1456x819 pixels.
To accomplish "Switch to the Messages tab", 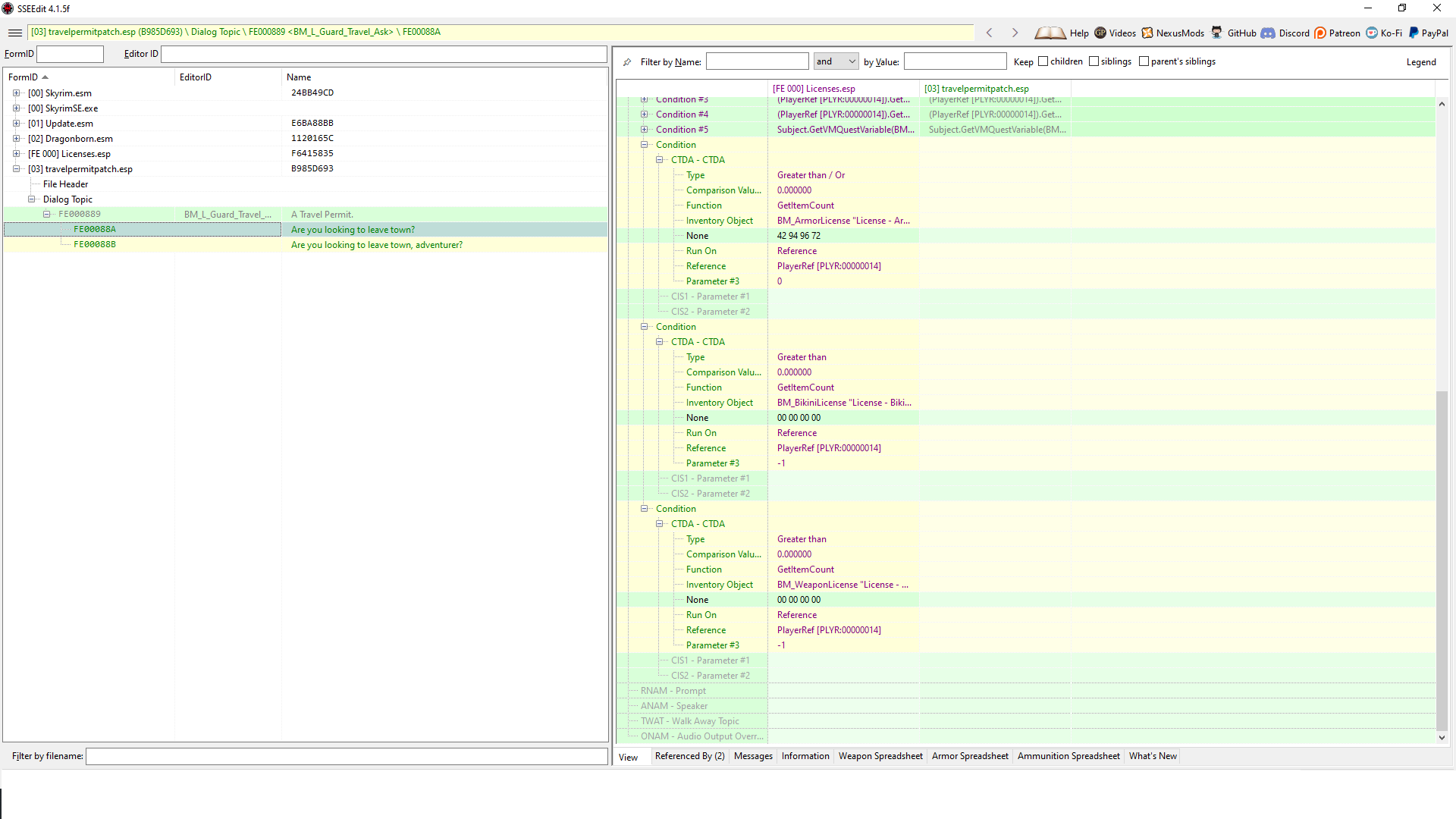I will pos(753,756).
